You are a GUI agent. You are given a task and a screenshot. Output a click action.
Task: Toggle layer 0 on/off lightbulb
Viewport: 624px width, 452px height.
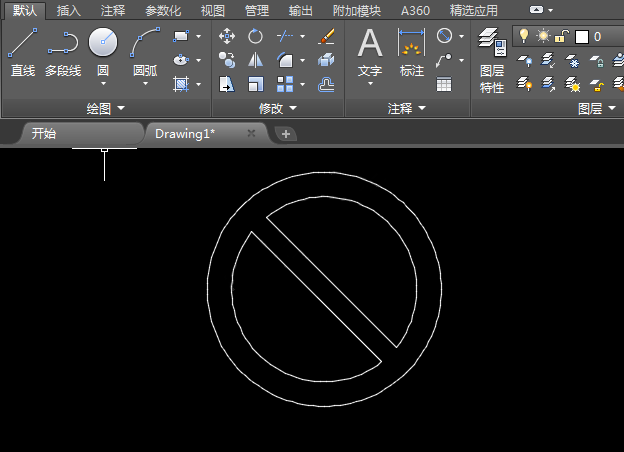point(524,36)
